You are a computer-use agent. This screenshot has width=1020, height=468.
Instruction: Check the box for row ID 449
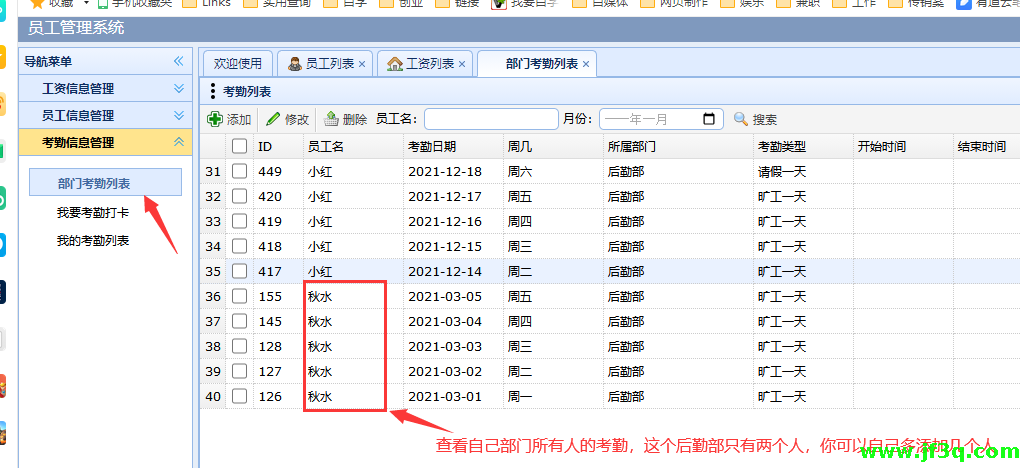(239, 171)
